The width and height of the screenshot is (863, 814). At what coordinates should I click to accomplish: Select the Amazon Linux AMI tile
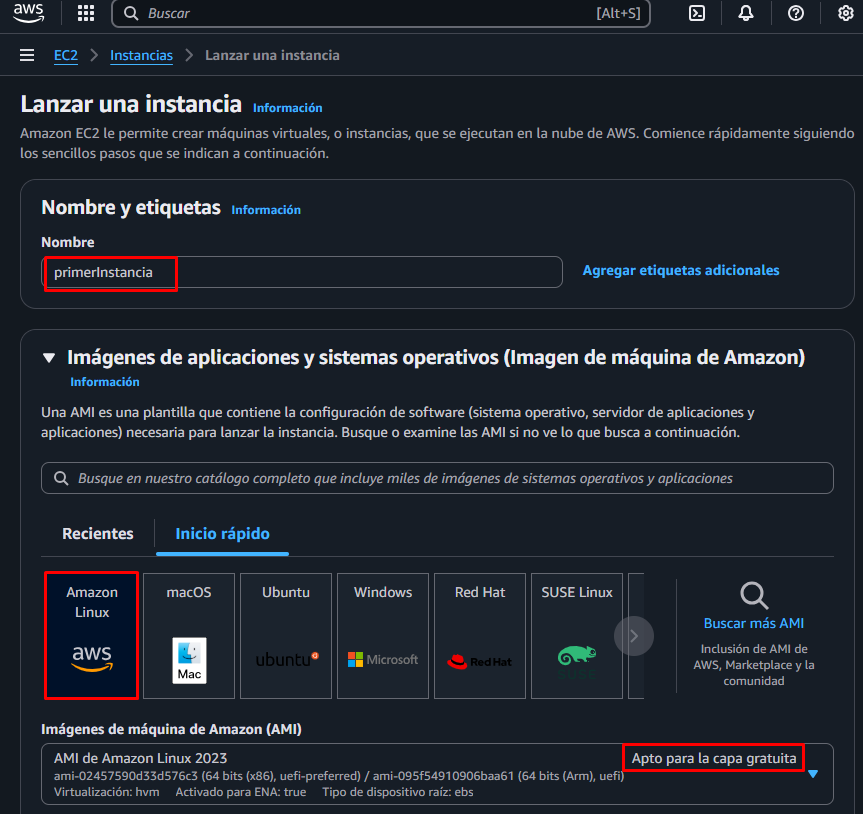[91, 636]
